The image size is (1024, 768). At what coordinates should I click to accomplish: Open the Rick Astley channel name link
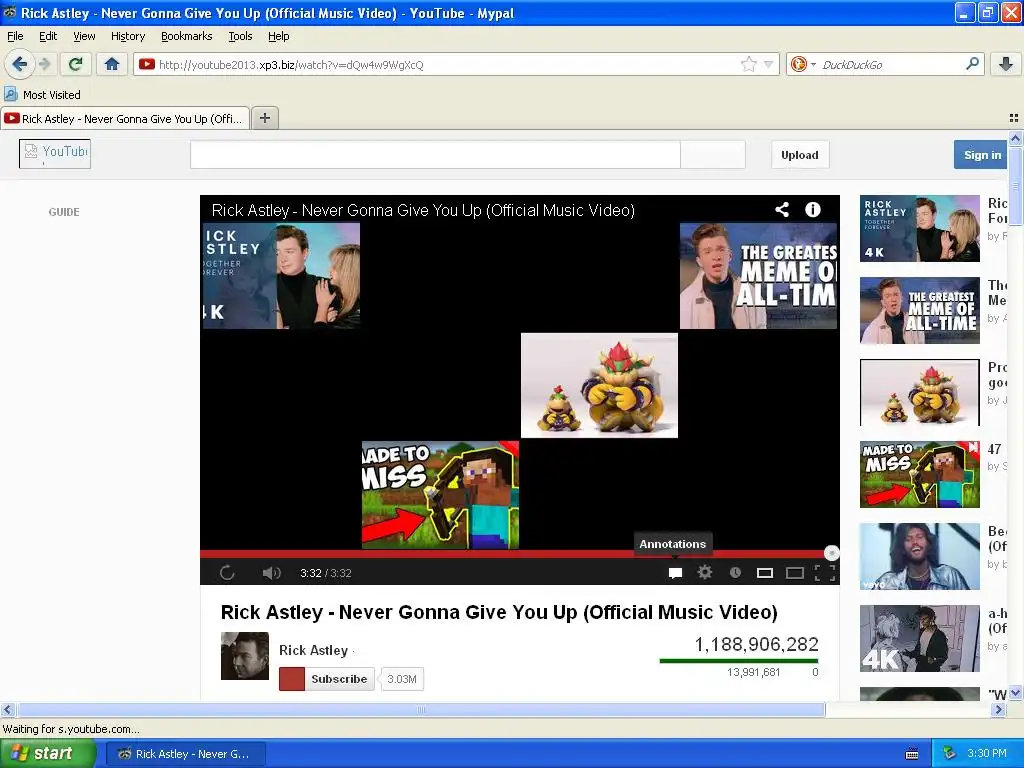(313, 650)
